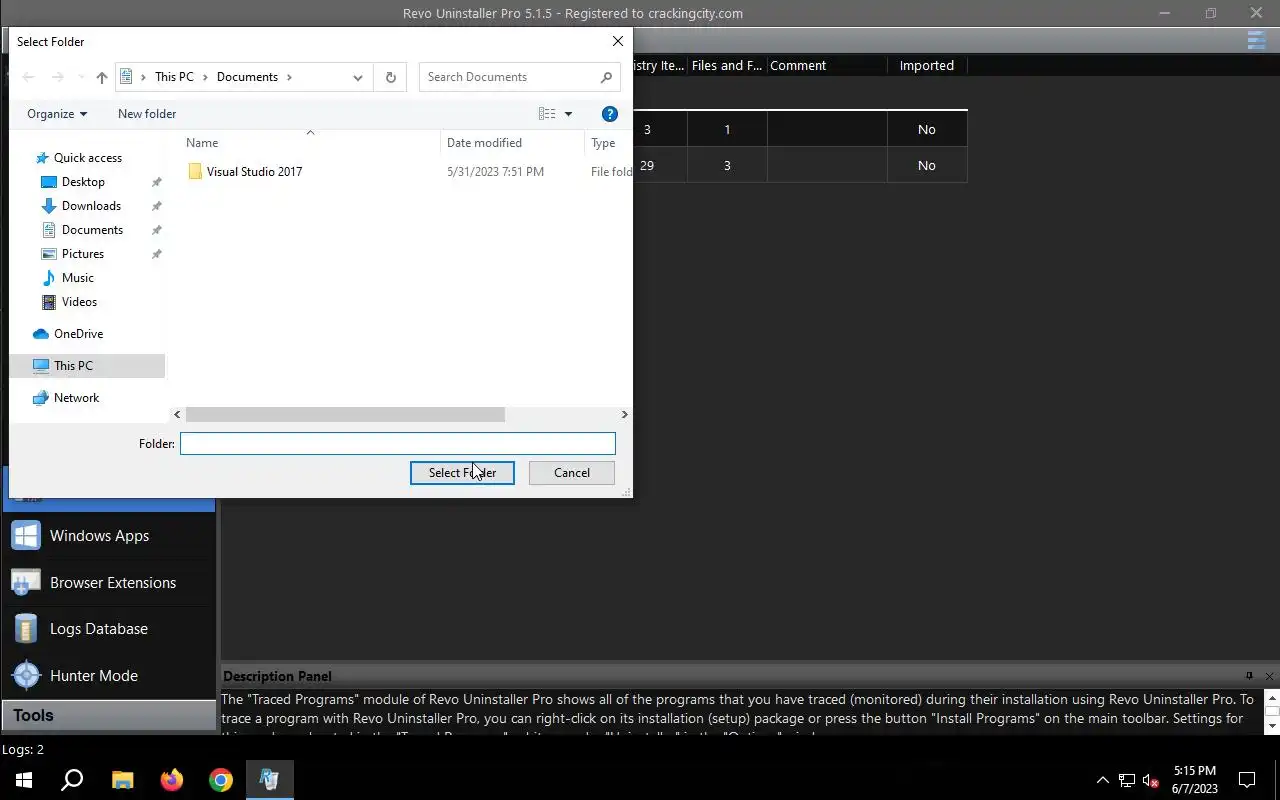Screen dimensions: 1280x800
Task: Open the Organize menu
Action: (57, 114)
